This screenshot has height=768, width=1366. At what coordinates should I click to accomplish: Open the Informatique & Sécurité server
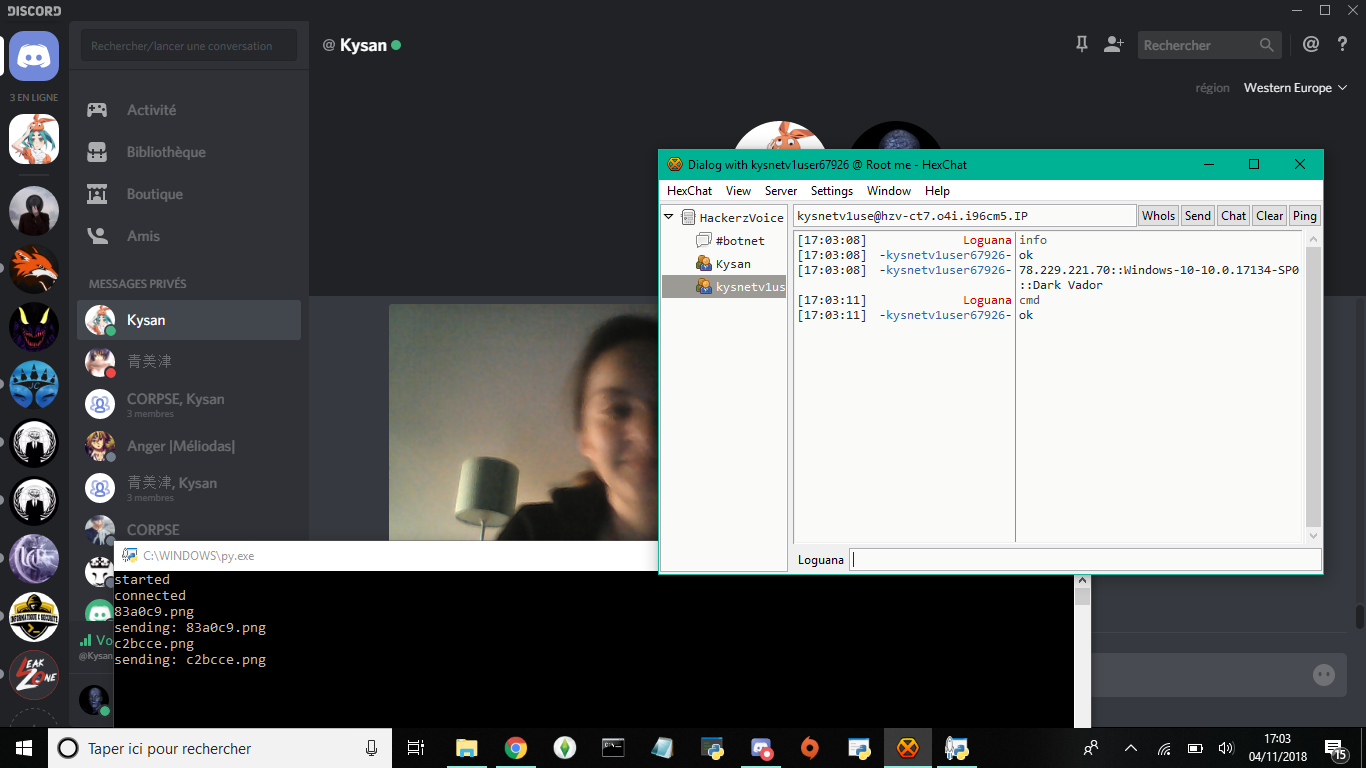pyautogui.click(x=34, y=617)
